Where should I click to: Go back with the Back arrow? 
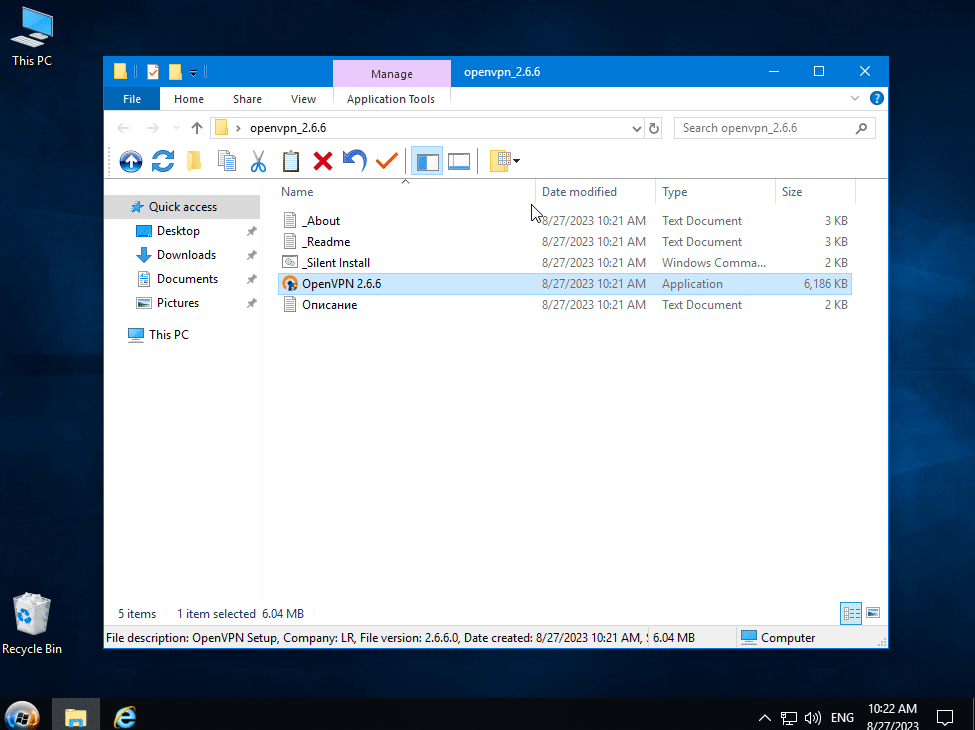[123, 128]
